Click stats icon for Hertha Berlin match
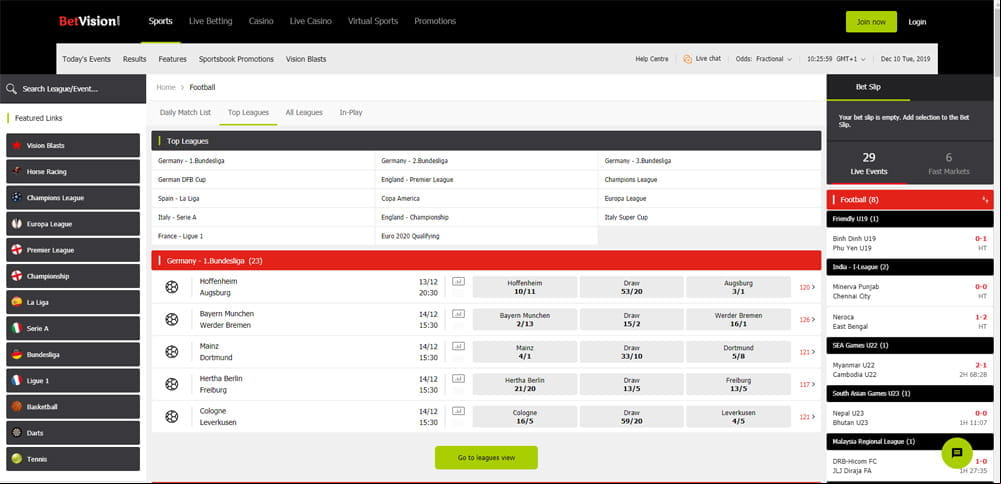Screen dimensions: 1001x484 pos(458,379)
